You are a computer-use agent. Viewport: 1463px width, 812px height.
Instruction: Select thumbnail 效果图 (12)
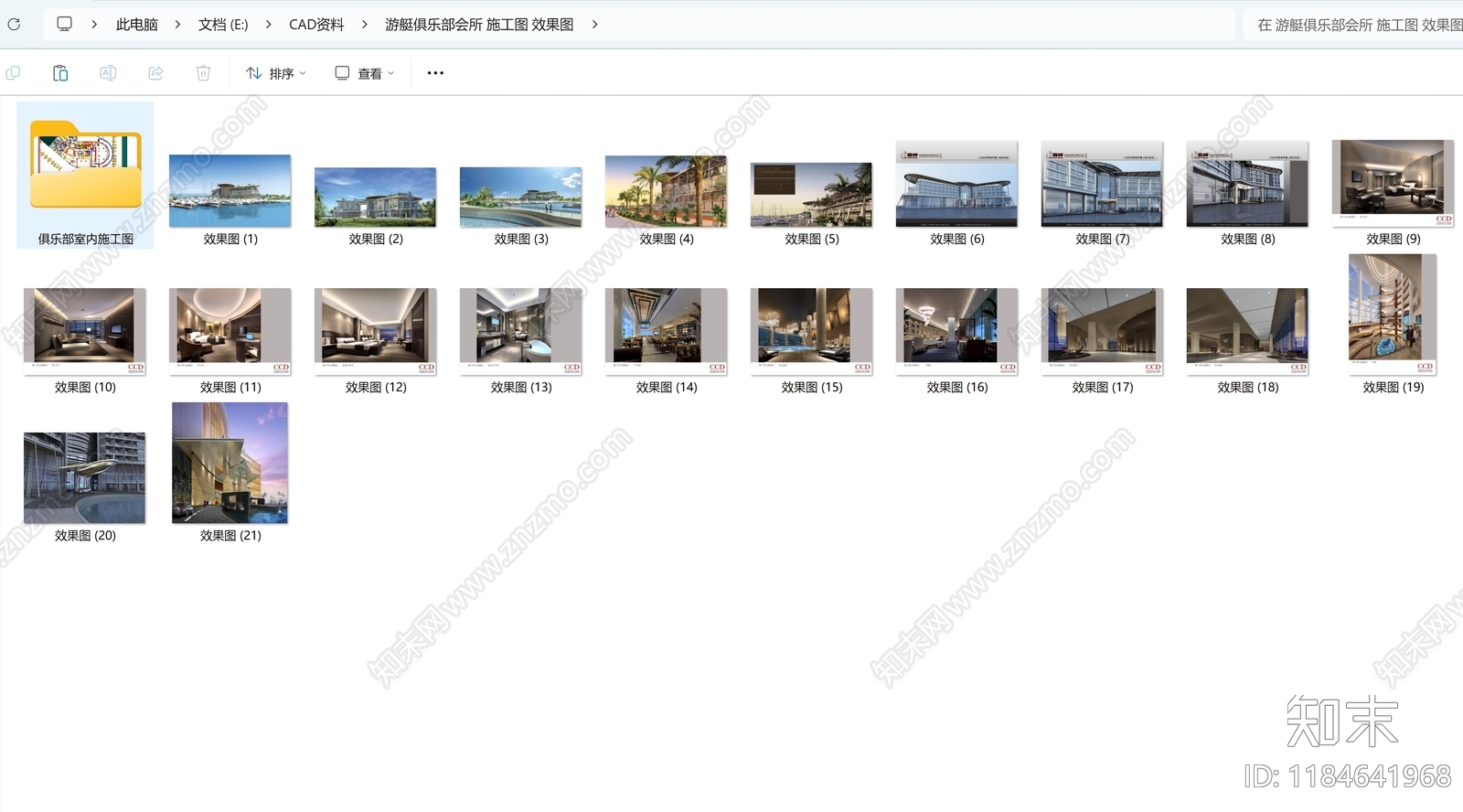tap(375, 332)
